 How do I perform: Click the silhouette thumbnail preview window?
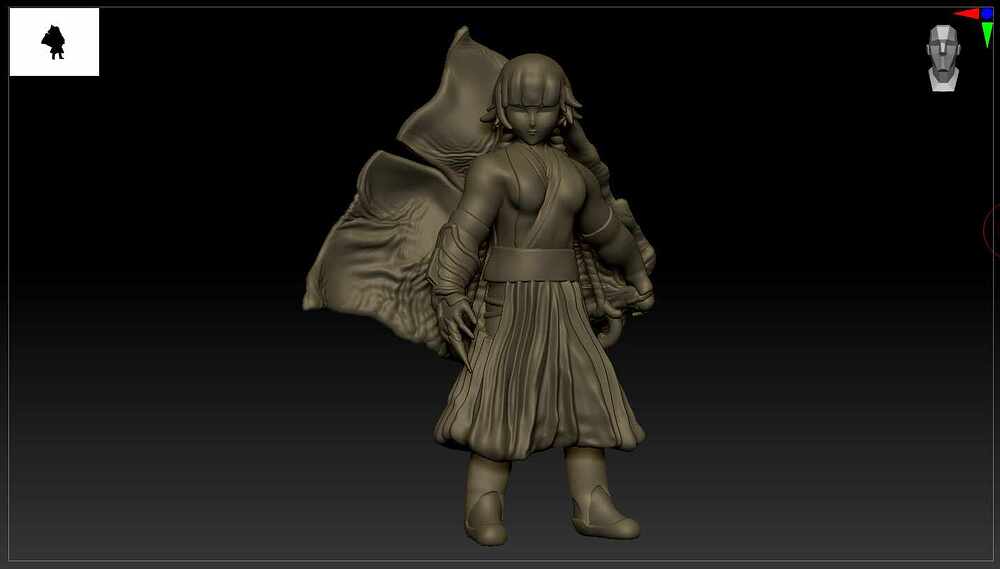(x=54, y=42)
